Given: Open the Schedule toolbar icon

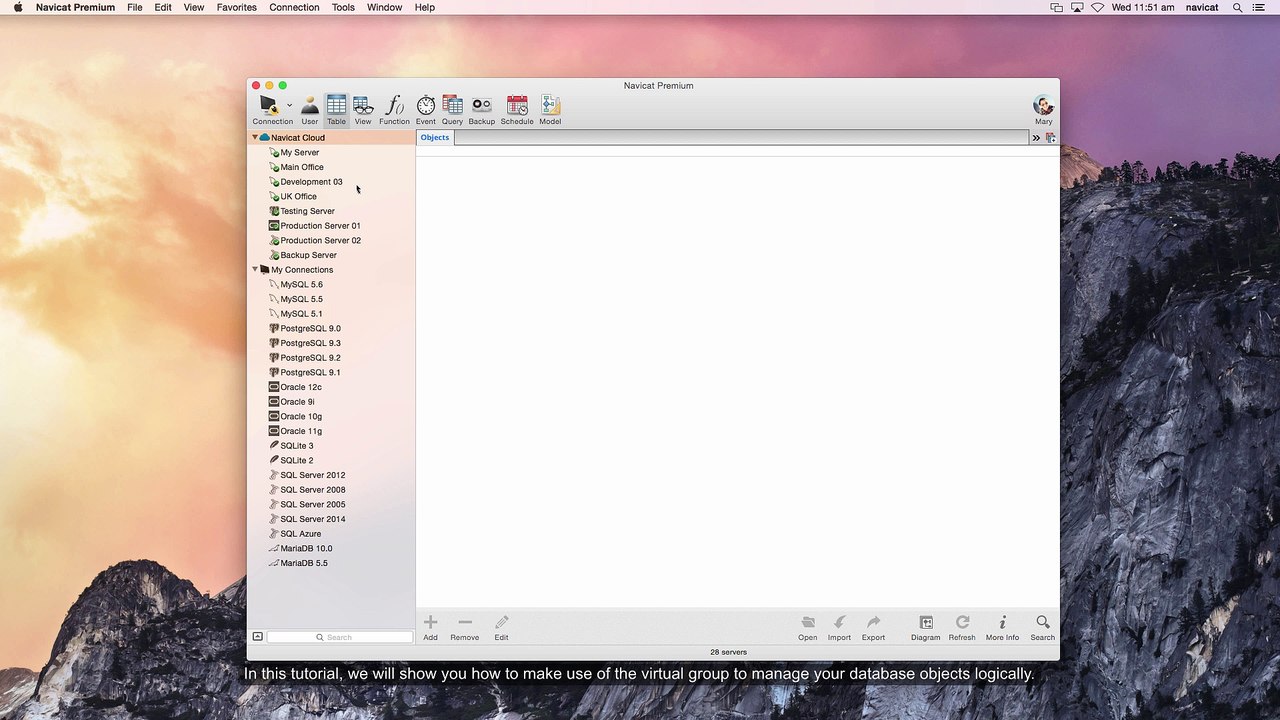Looking at the screenshot, I should 517,109.
